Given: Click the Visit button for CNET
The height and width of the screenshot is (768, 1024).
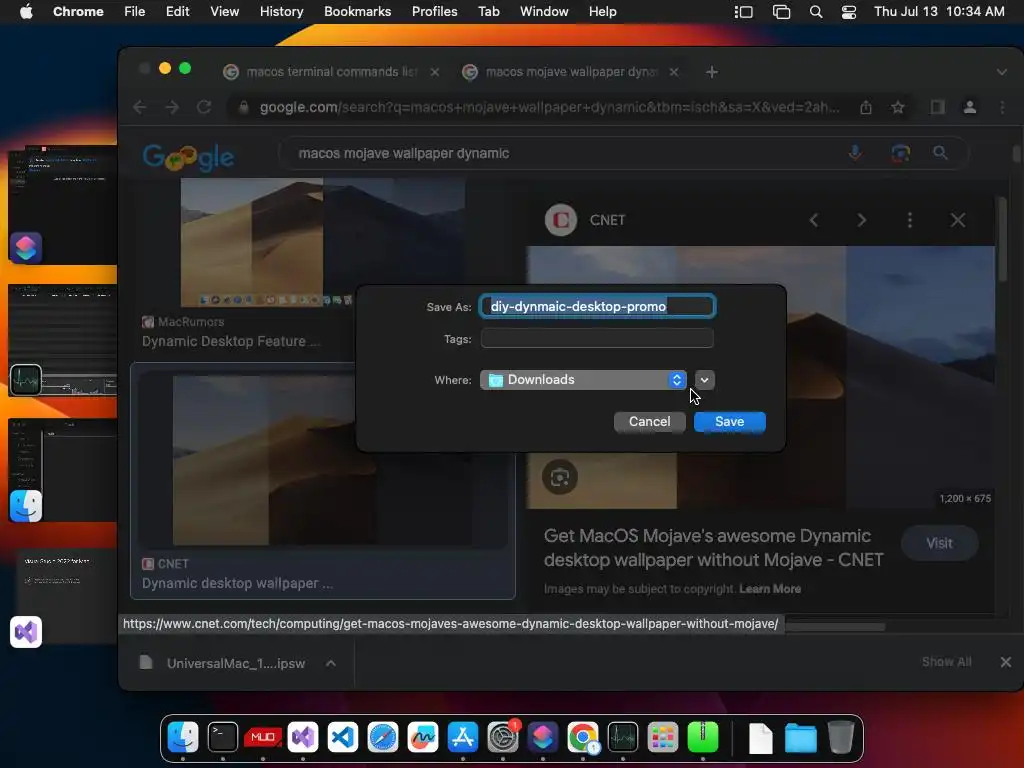Looking at the screenshot, I should [x=939, y=543].
